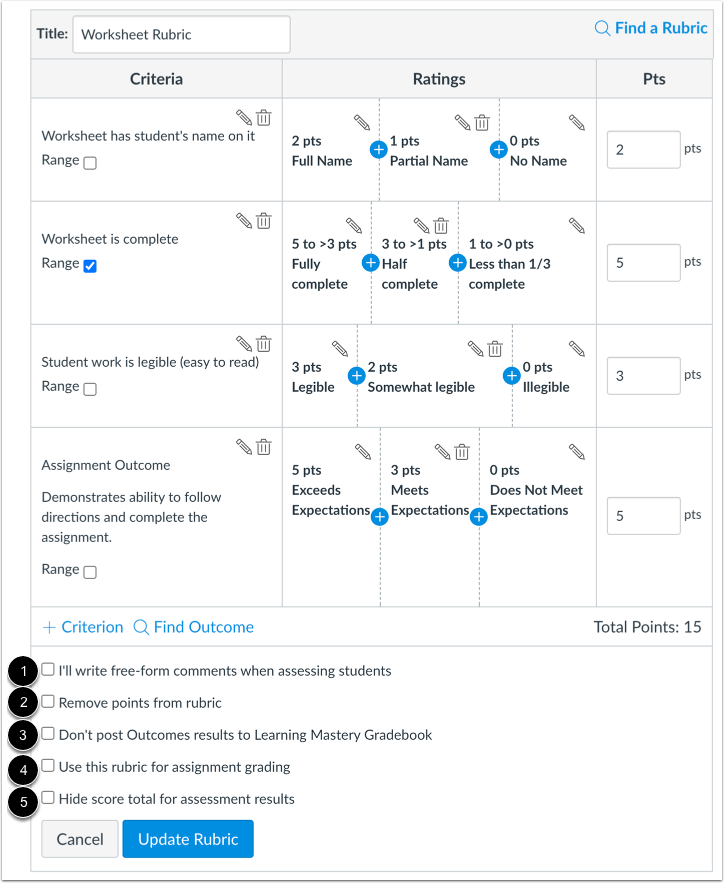Screen dimensions: 724x883
Task: Delete the "Illegible" rating
Action: 494,348
